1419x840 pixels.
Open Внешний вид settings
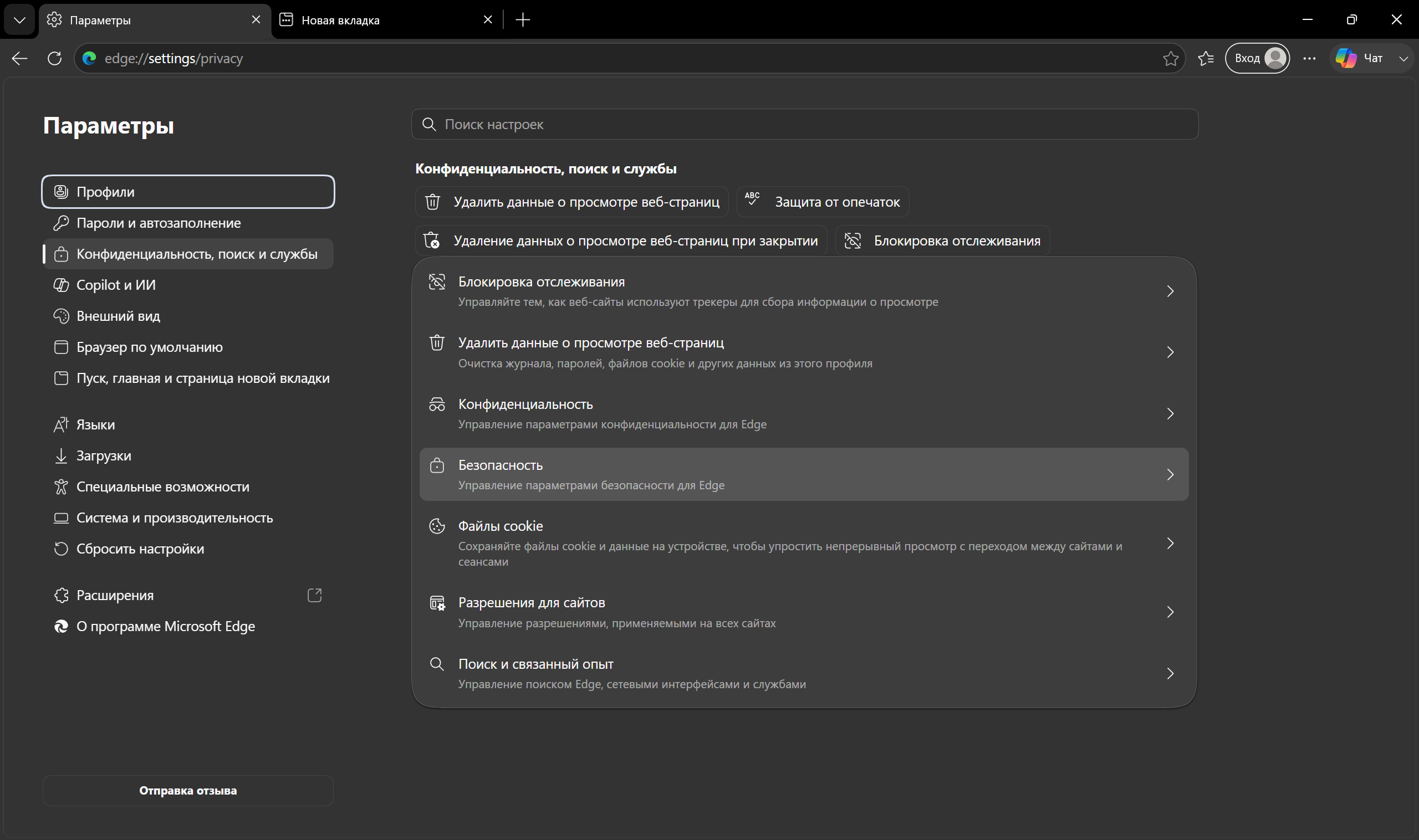188,316
